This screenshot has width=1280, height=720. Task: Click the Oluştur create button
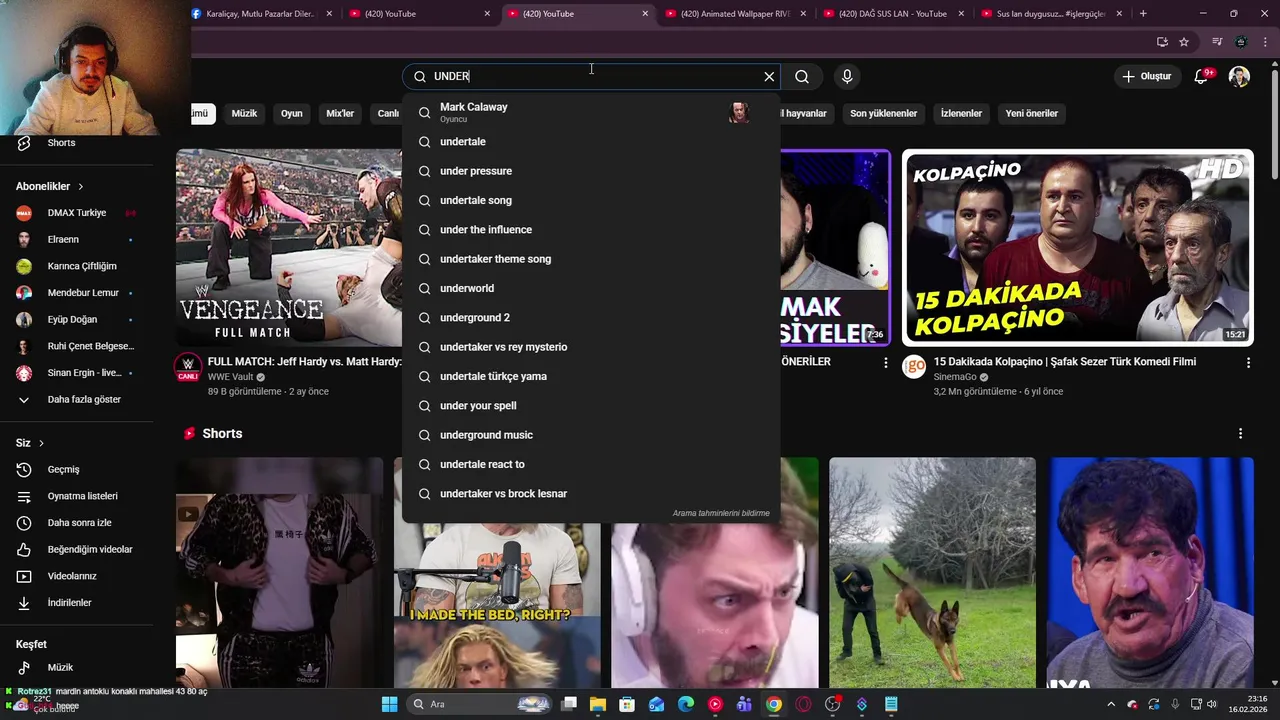point(1146,76)
